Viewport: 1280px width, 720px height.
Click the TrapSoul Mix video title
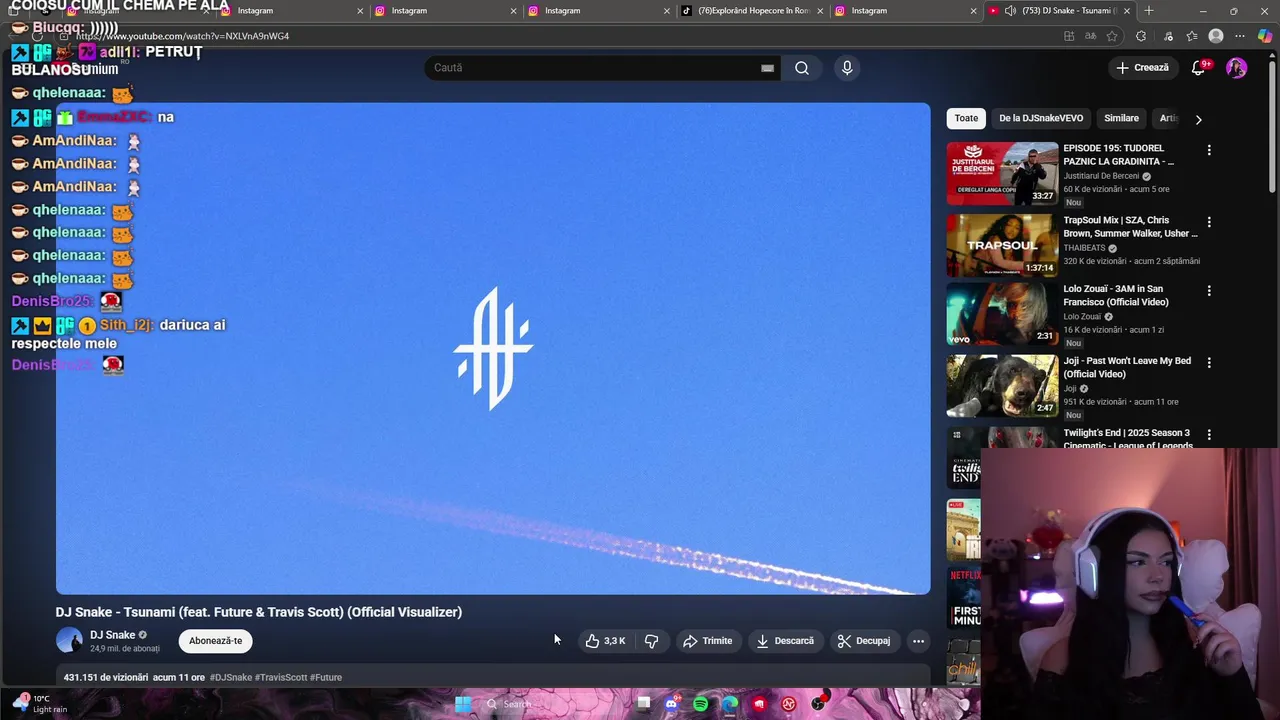click(1130, 227)
